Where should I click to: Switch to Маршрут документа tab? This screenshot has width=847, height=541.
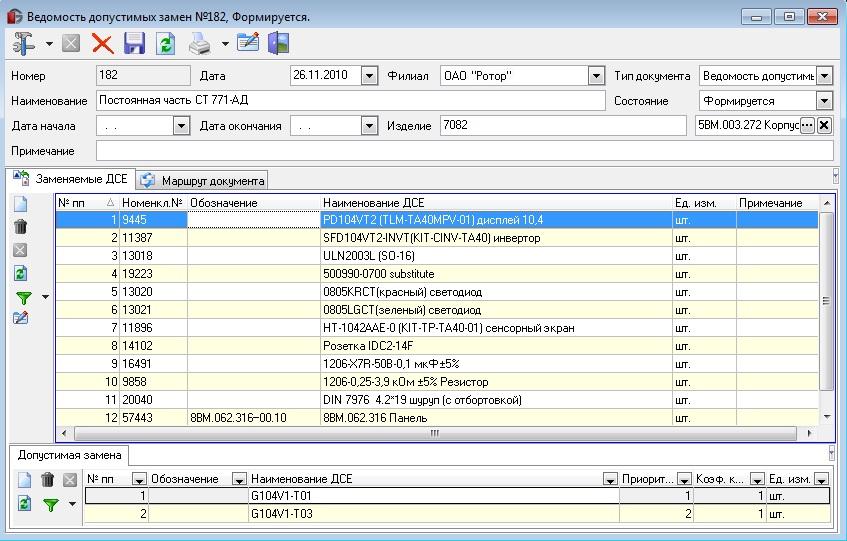click(202, 180)
